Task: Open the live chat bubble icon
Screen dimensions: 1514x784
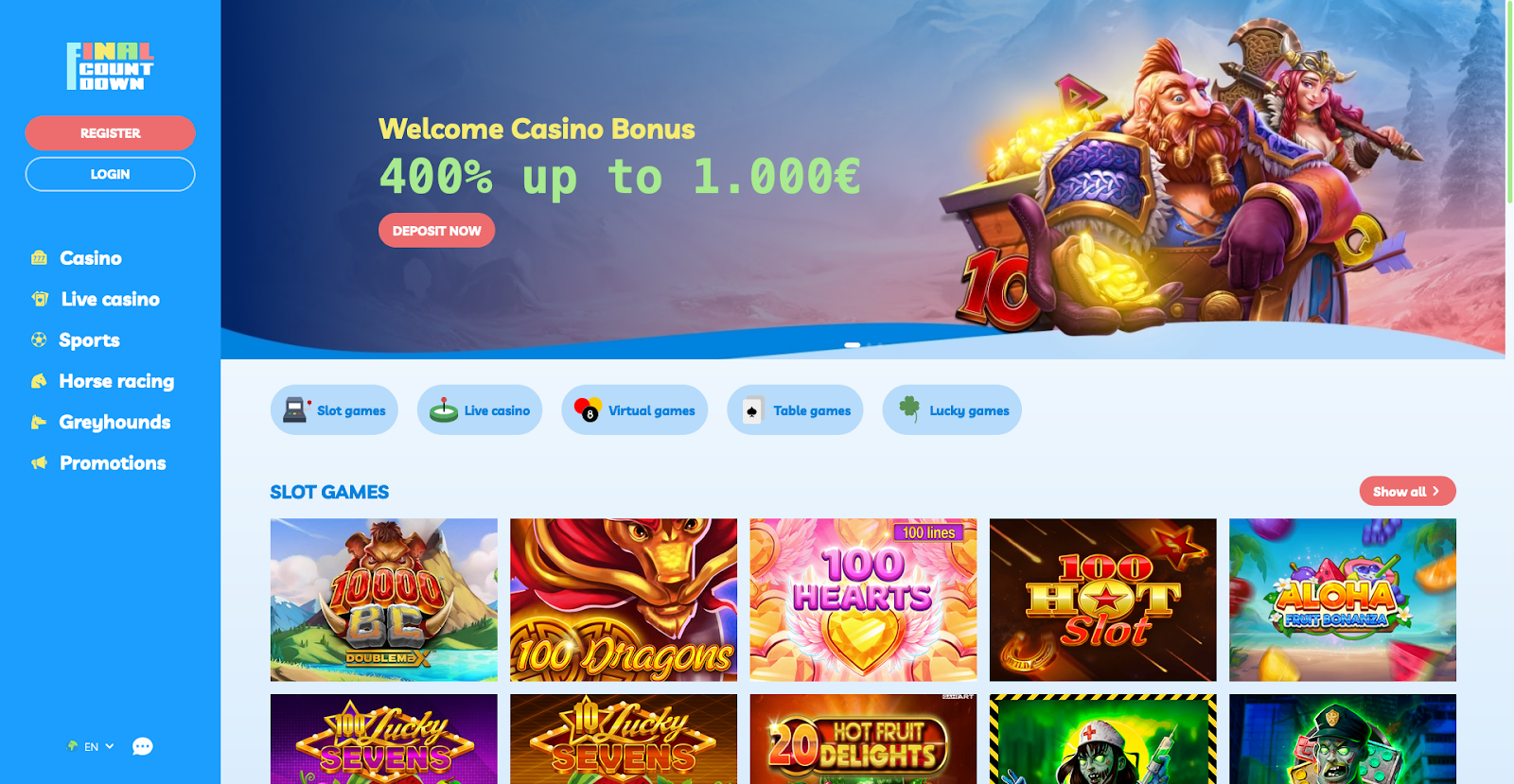Action: coord(142,747)
